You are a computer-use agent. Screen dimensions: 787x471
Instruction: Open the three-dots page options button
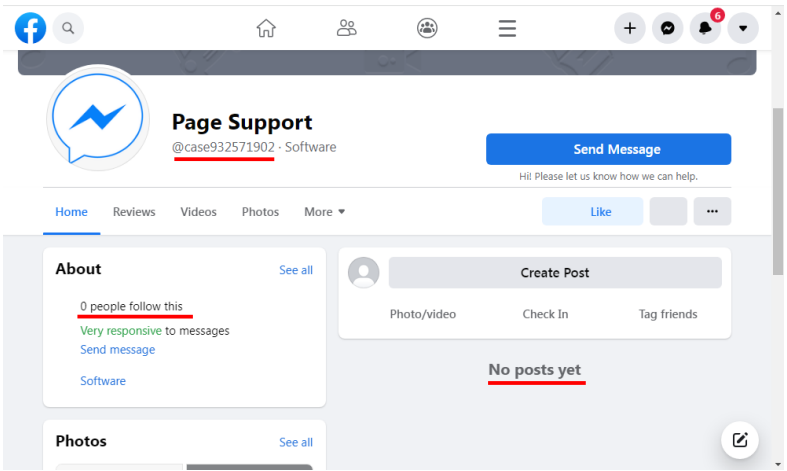pos(712,212)
